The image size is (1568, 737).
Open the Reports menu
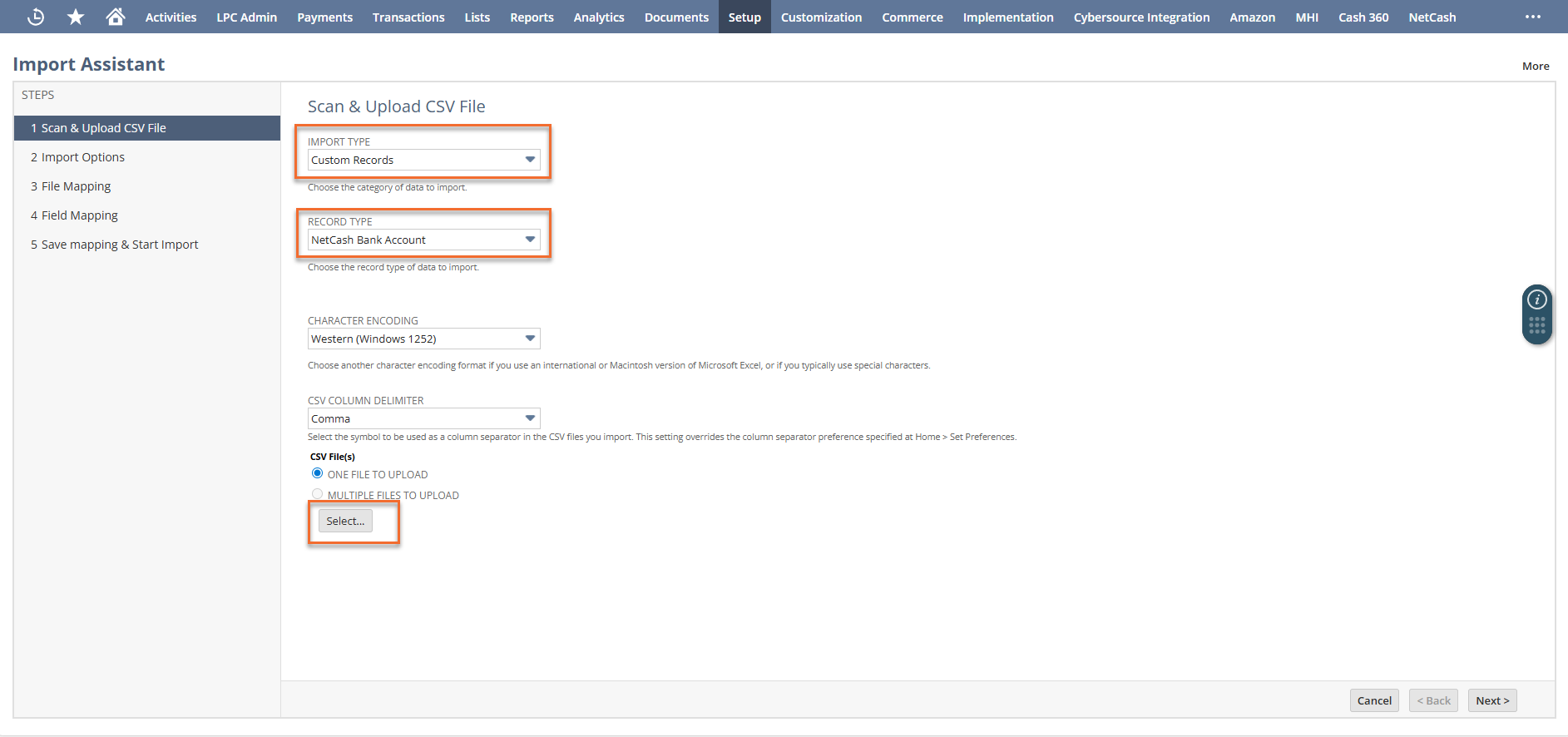532,17
